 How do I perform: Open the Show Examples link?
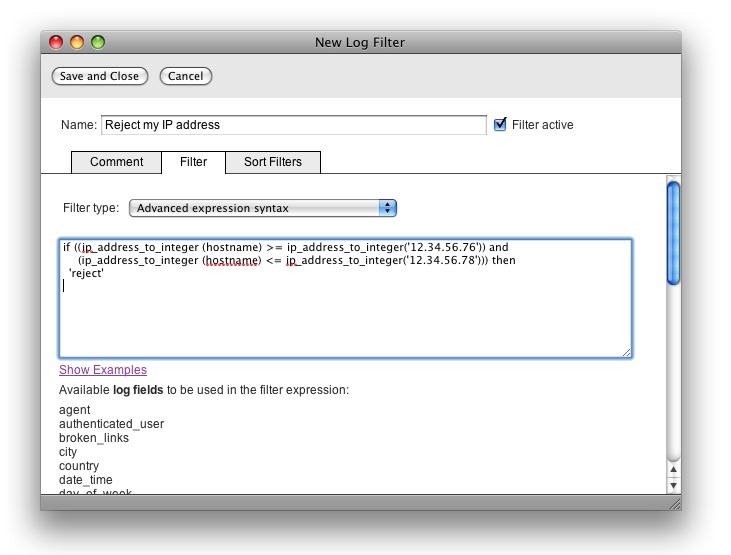coord(103,370)
